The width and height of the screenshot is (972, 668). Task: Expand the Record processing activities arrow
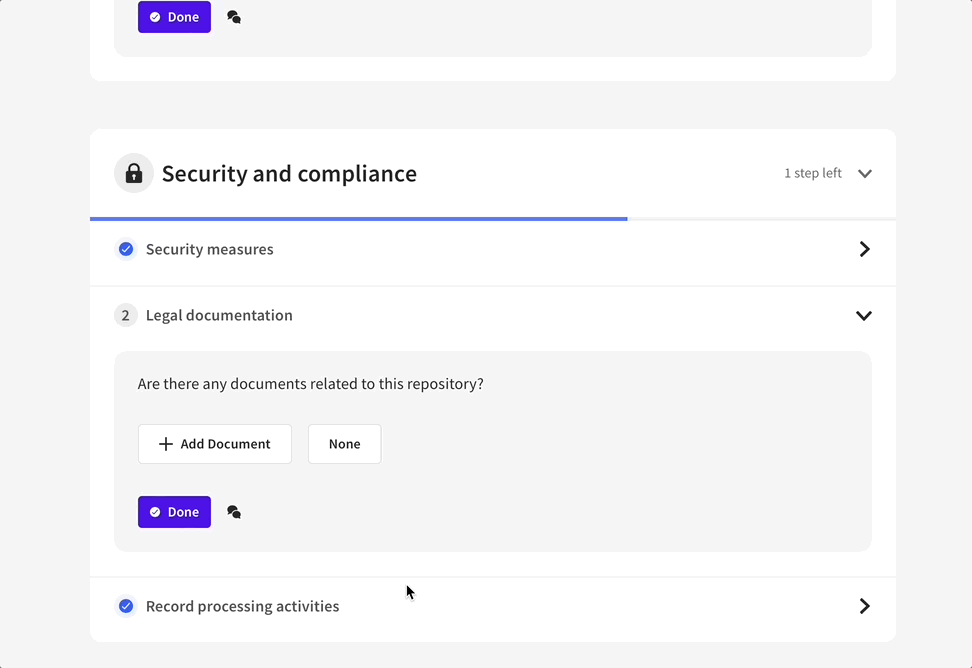point(865,606)
